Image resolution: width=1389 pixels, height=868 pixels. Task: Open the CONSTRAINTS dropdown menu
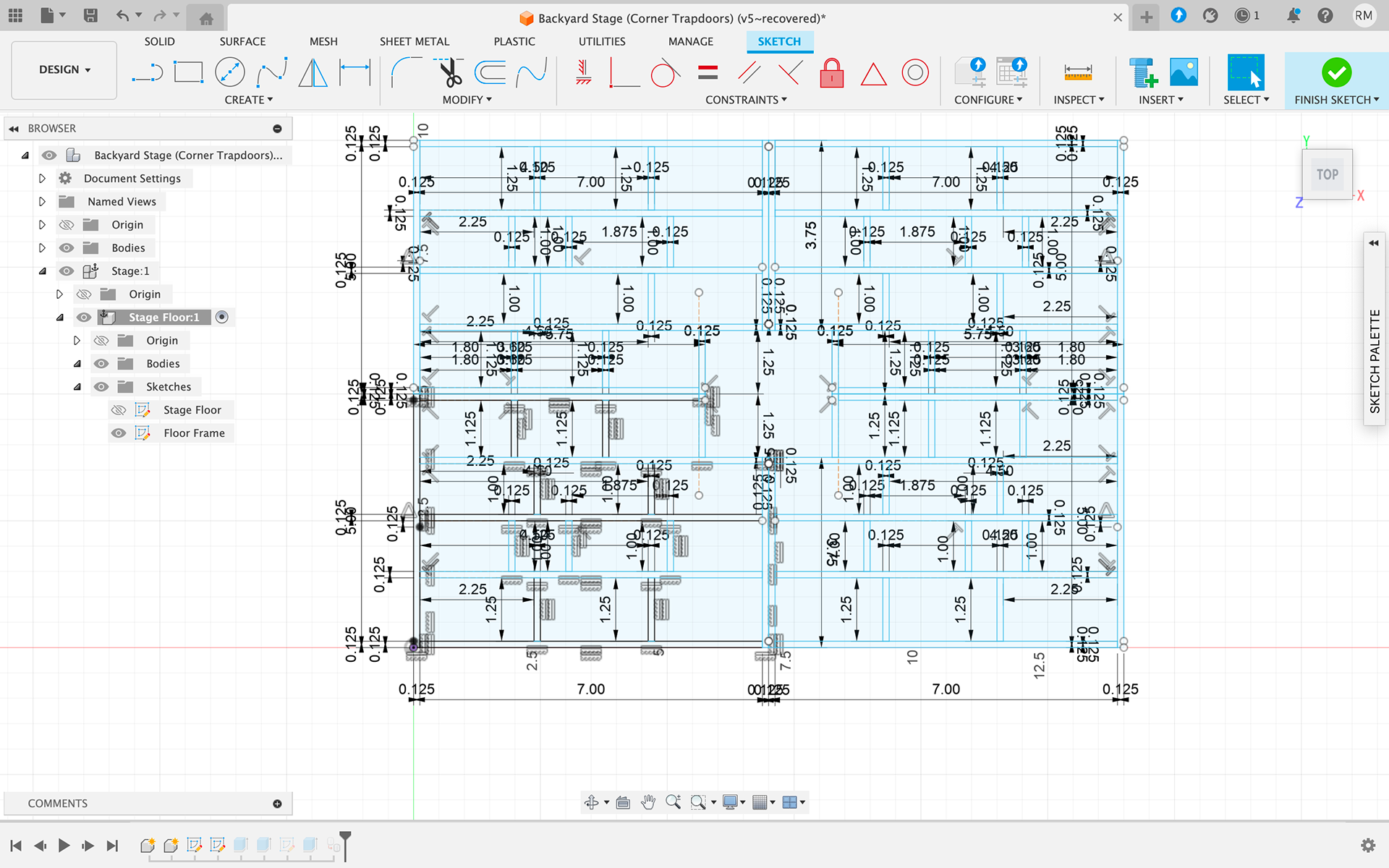click(x=746, y=100)
